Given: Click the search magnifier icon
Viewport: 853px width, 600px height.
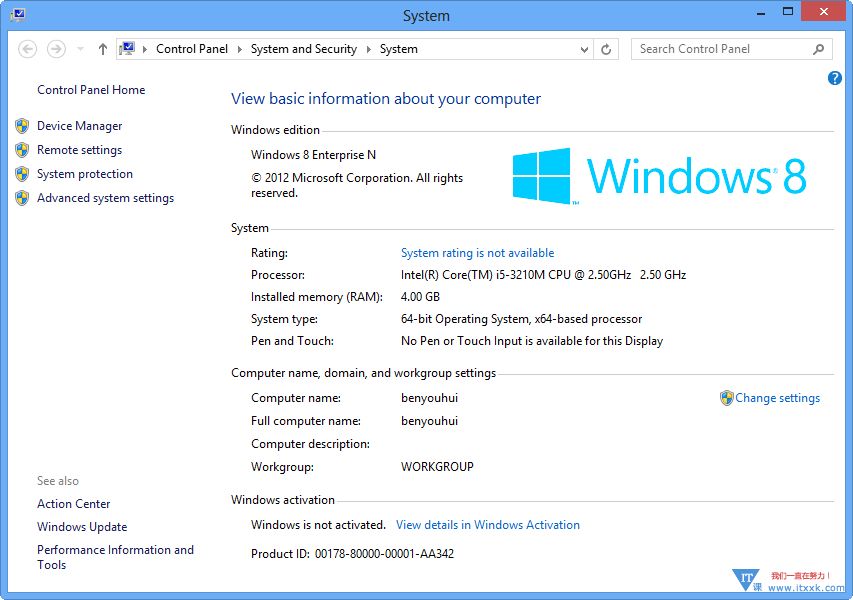Looking at the screenshot, I should click(x=818, y=50).
